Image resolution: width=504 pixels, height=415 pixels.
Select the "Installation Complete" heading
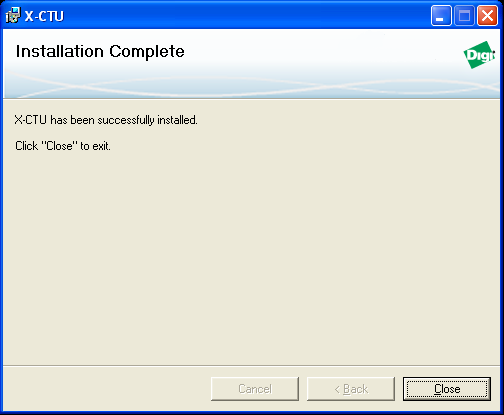[x=100, y=52]
